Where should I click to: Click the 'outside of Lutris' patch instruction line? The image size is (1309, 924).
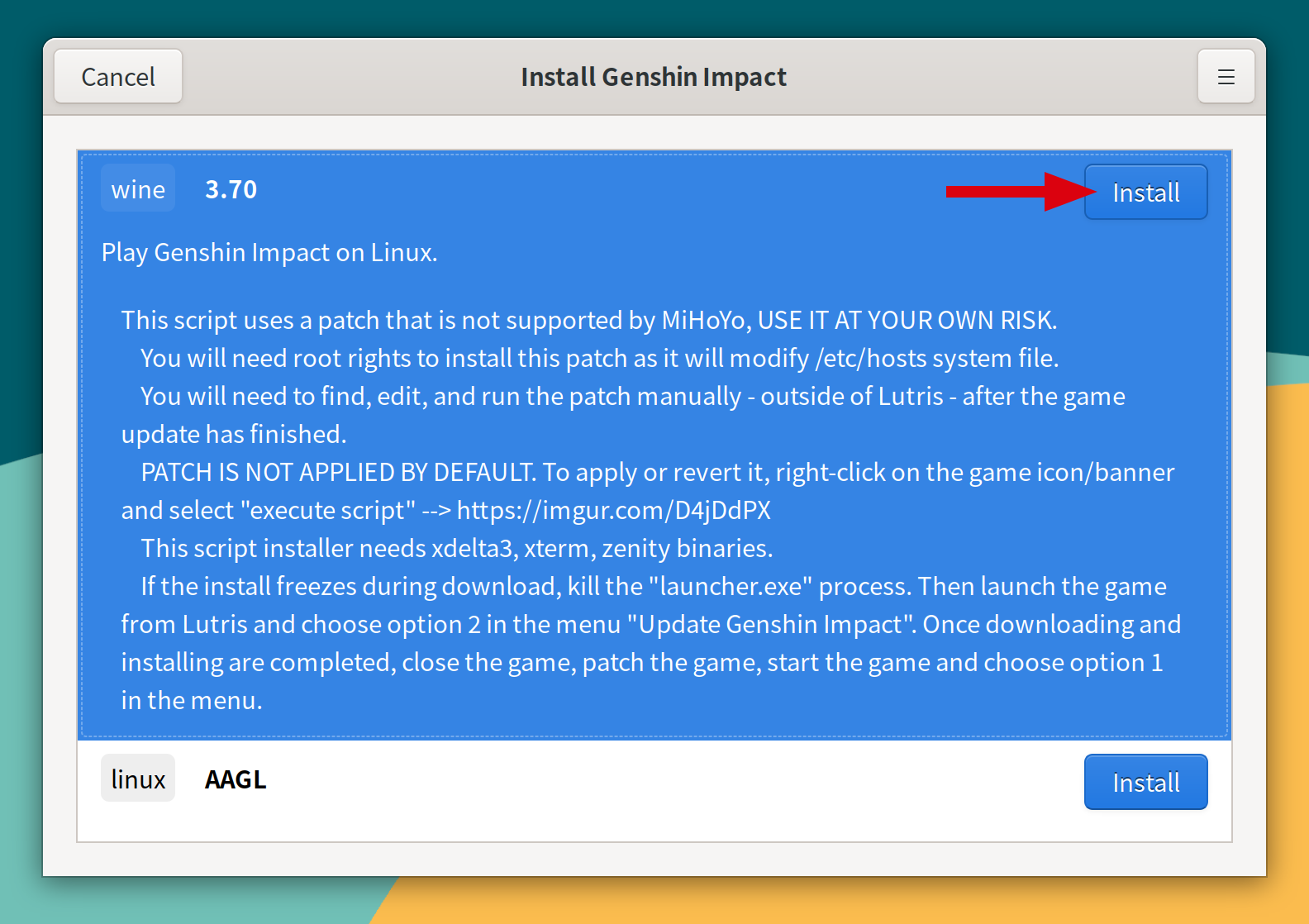[633, 396]
